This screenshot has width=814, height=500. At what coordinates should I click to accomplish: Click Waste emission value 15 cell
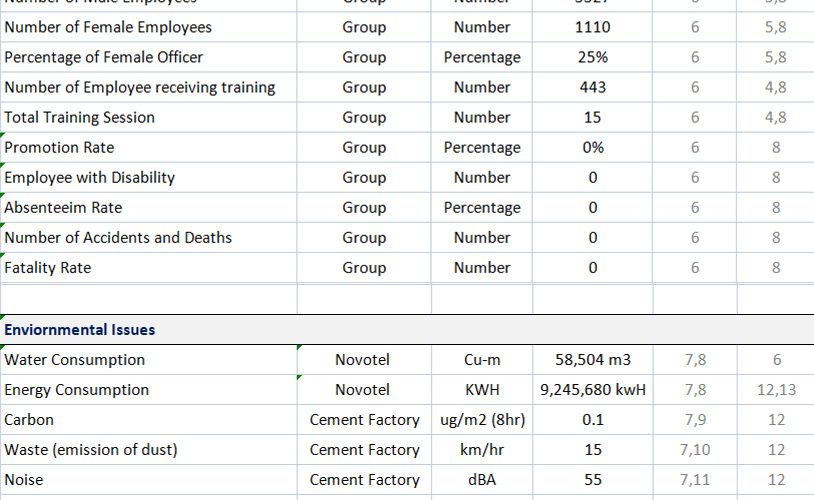[592, 450]
